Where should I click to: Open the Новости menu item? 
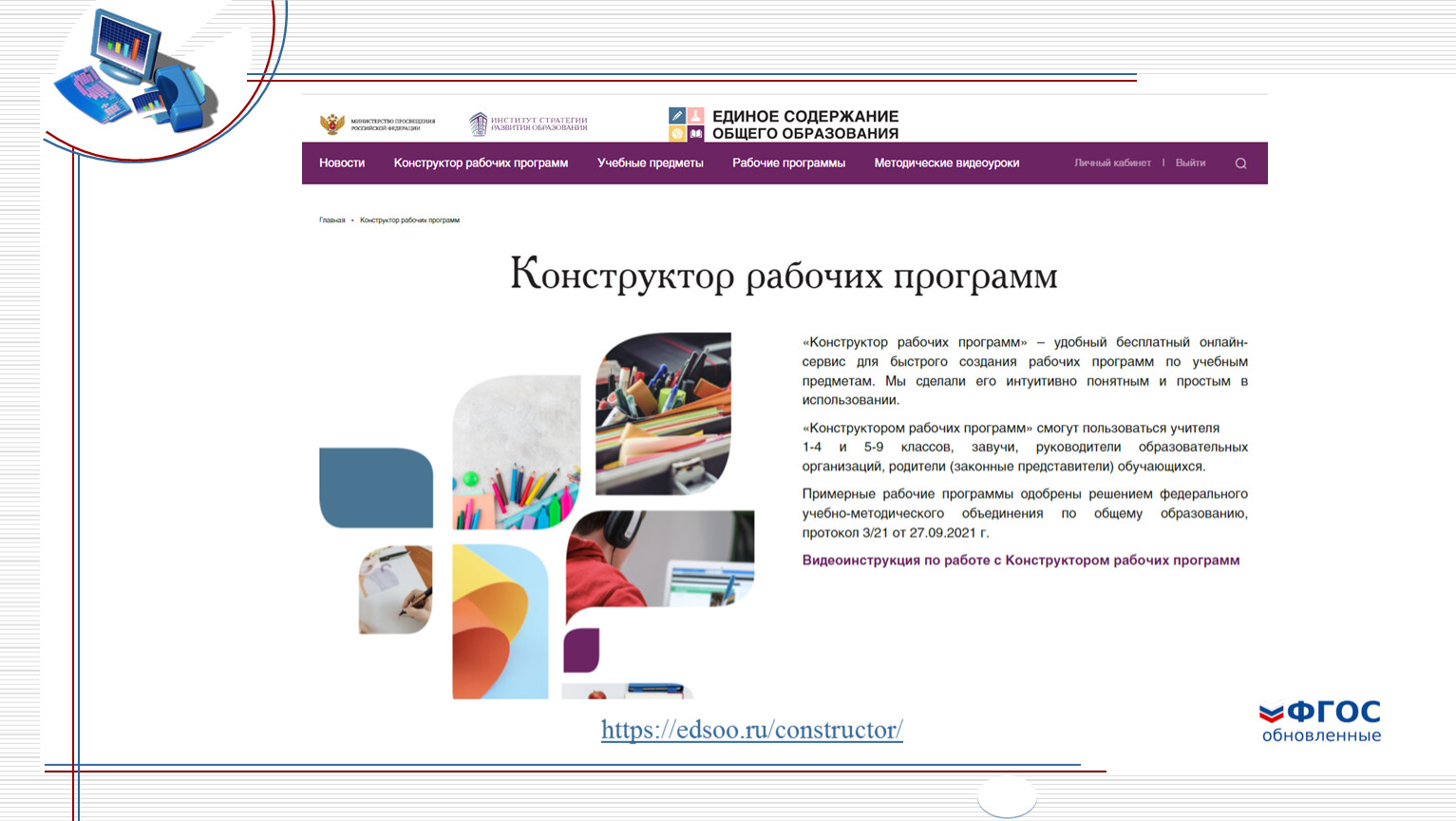342,163
